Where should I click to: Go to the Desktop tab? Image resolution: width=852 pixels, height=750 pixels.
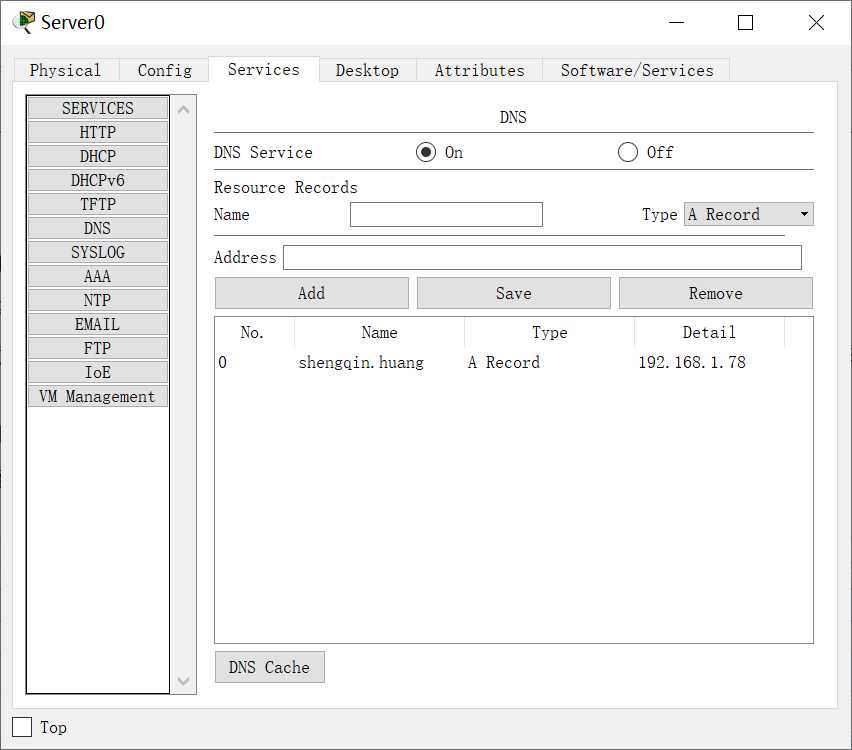pos(367,70)
